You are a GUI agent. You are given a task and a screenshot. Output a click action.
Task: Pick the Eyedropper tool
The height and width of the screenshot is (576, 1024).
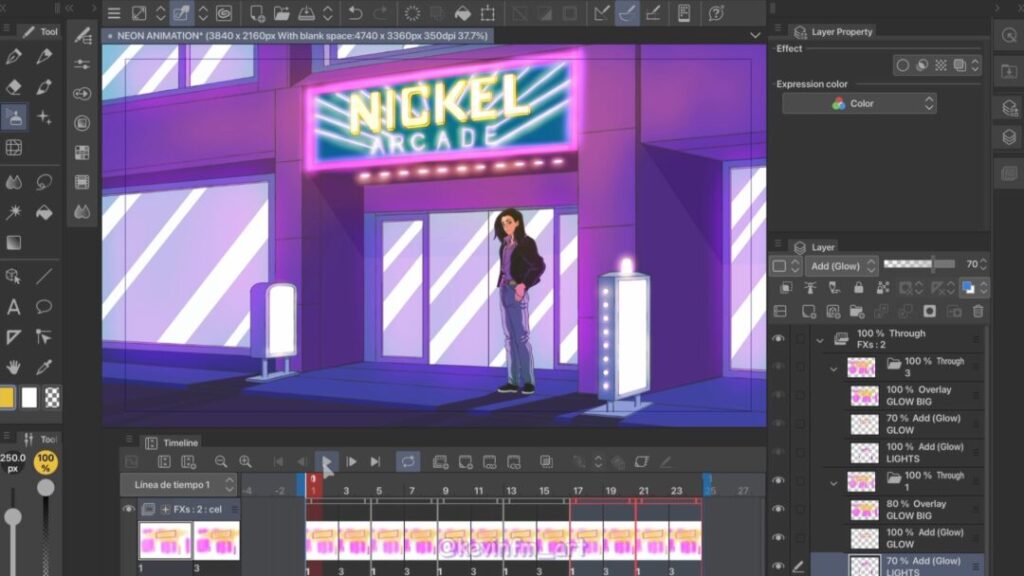tap(44, 367)
